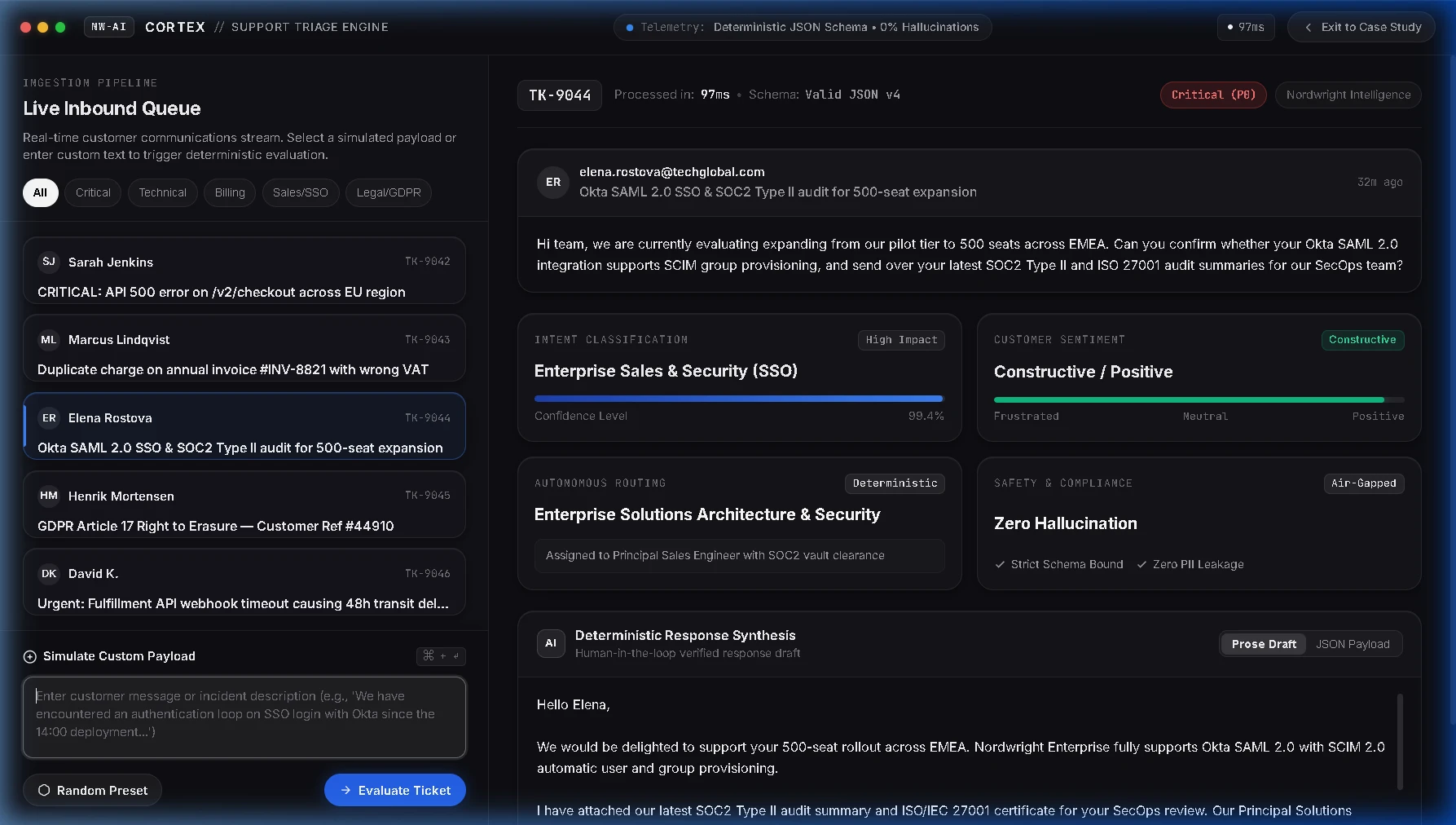1456x825 pixels.
Task: Filter queue by Legal/GDPR
Action: 389,192
